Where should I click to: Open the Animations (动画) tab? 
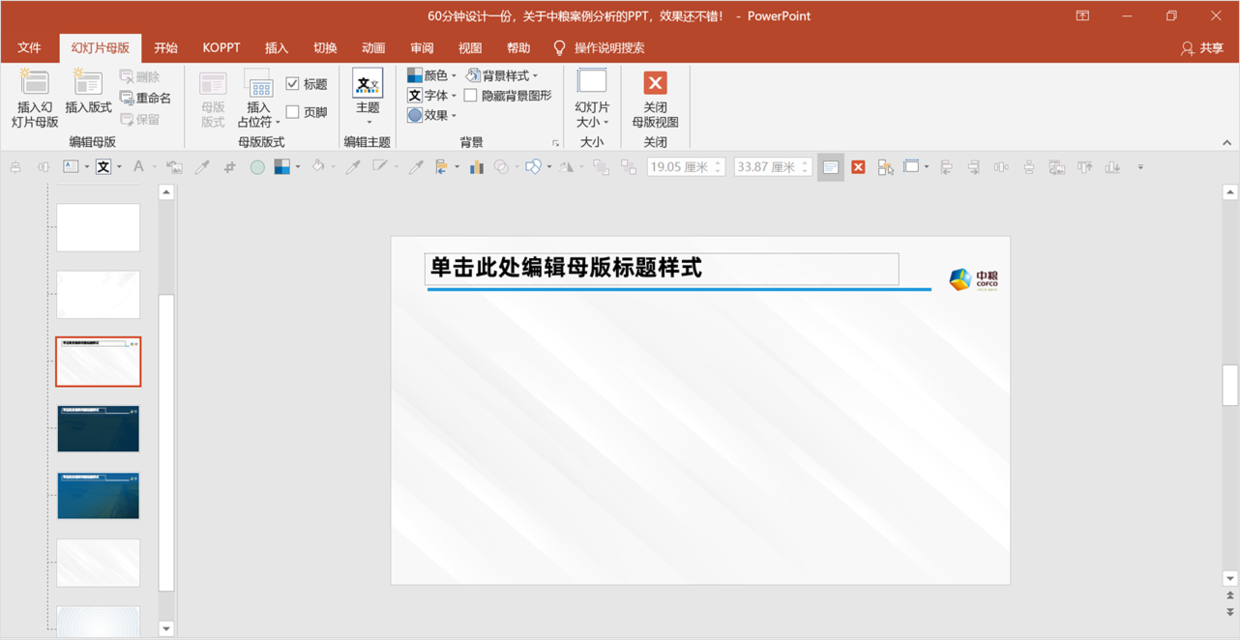click(374, 48)
